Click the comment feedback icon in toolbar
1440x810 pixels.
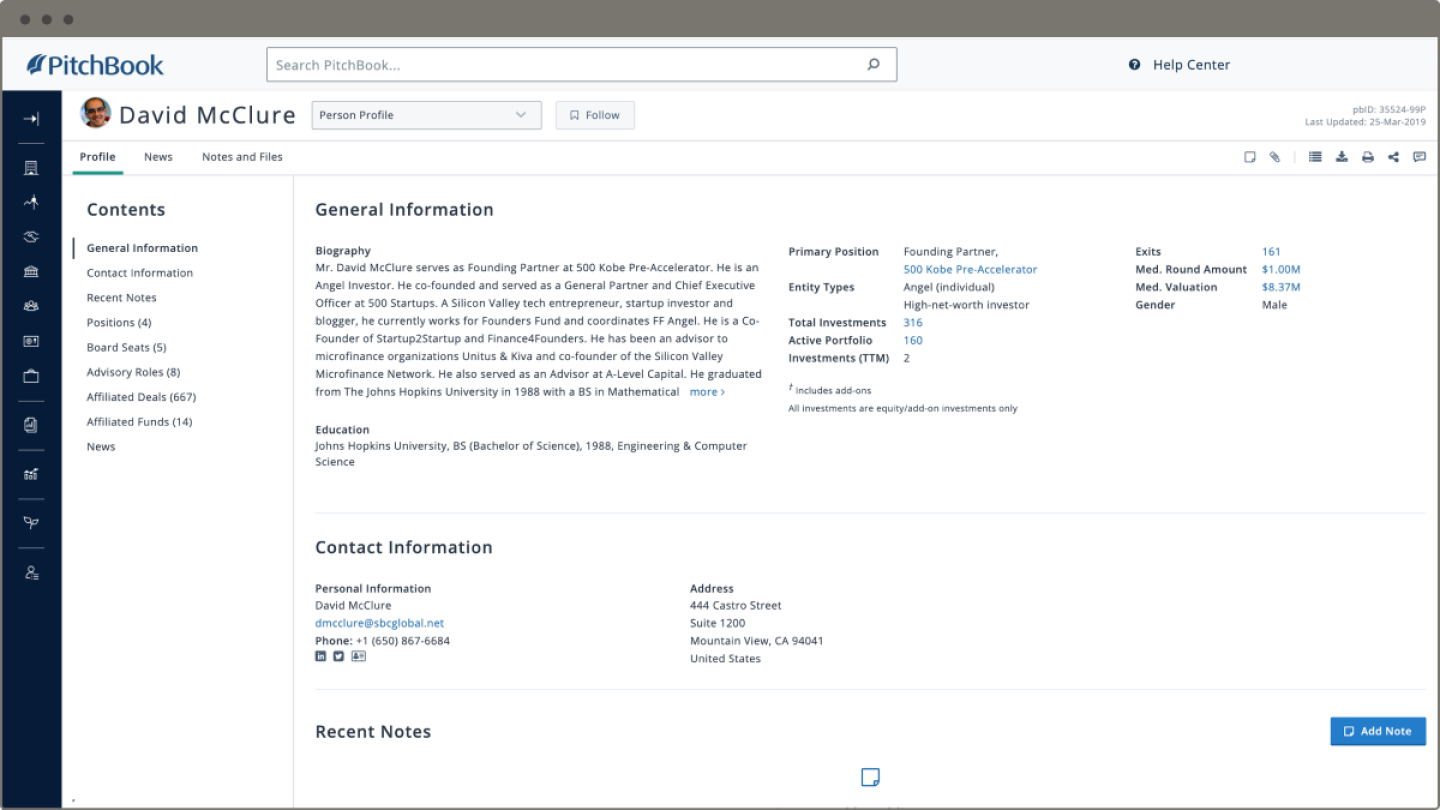click(1419, 157)
